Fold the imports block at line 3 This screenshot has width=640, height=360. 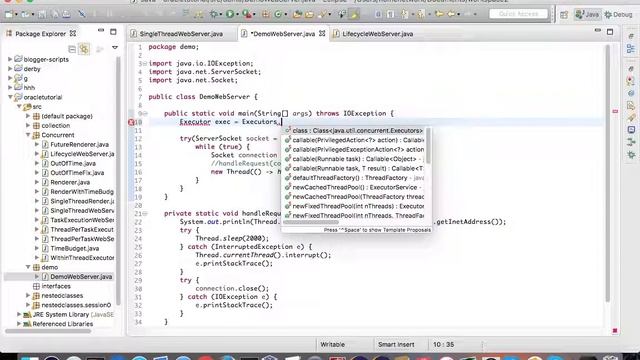tap(145, 64)
